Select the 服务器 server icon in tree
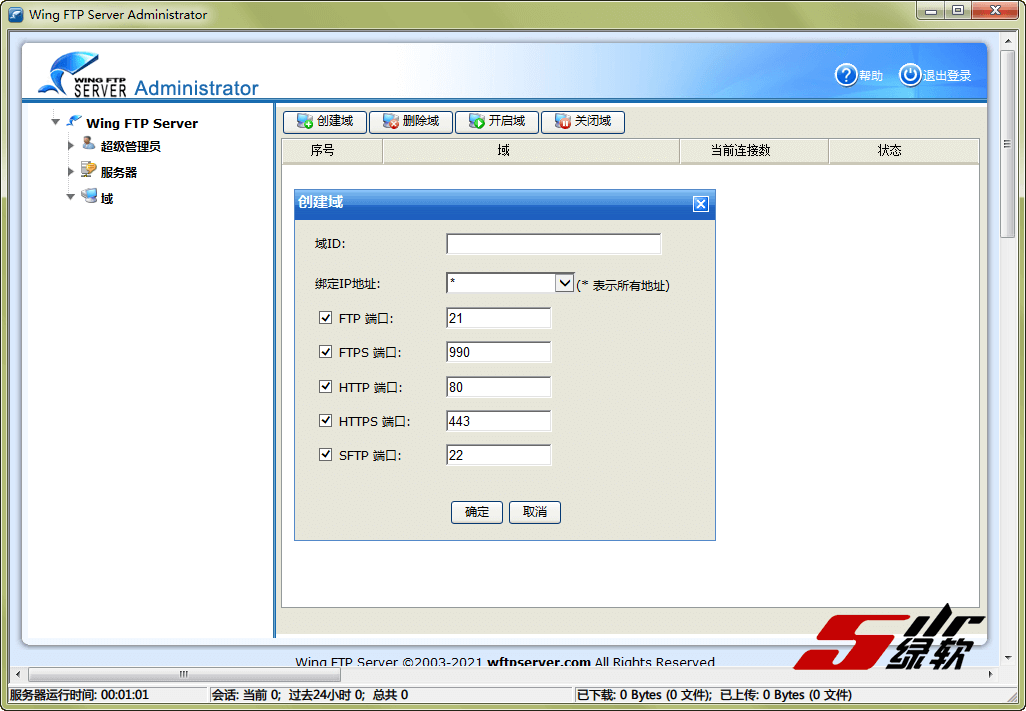The image size is (1026, 711). tap(89, 171)
